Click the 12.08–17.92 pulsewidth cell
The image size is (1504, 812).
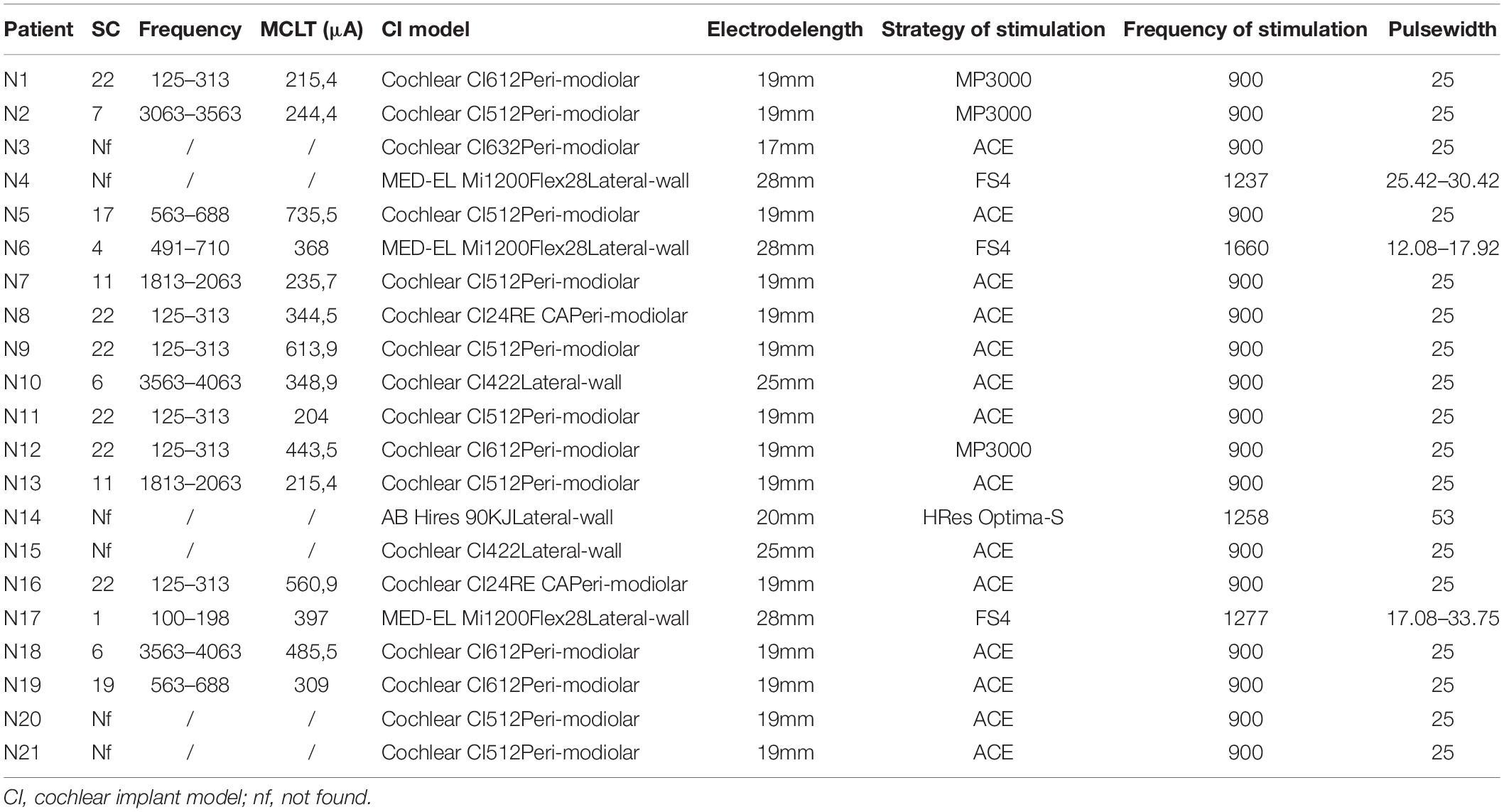(x=1442, y=248)
